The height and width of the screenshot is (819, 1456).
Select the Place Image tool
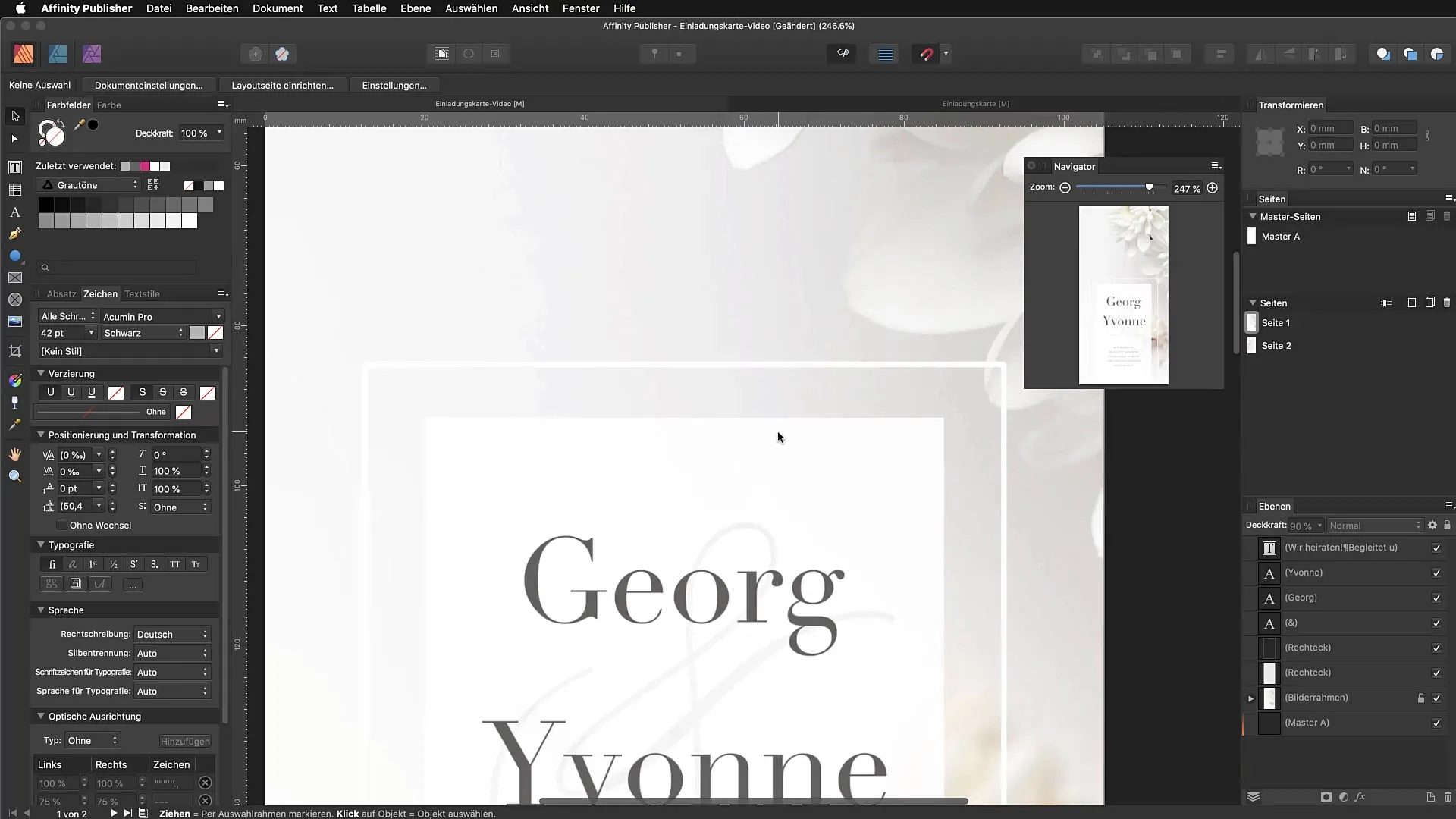pos(15,322)
